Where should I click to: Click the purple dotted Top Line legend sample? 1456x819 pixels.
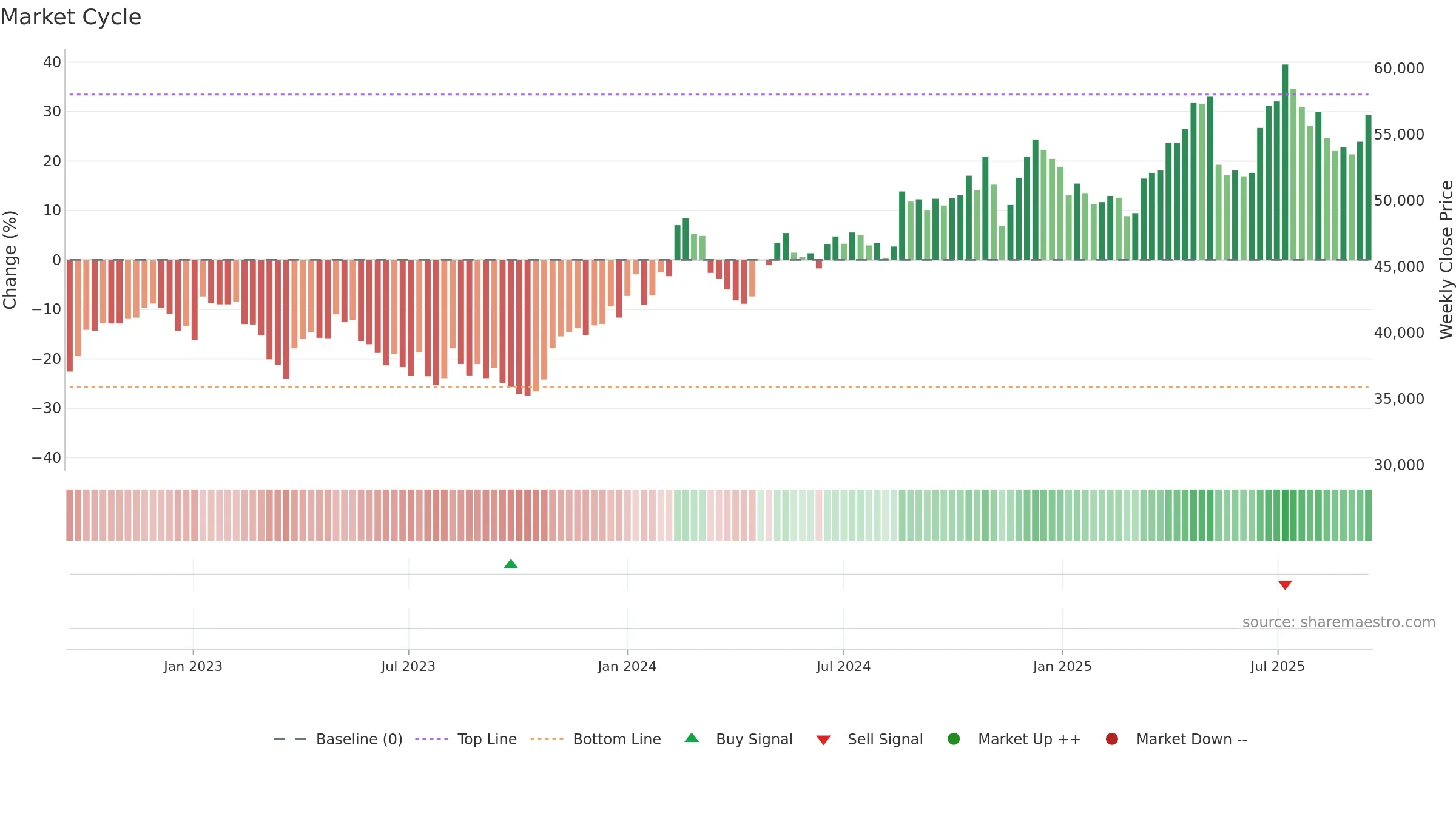tap(431, 739)
